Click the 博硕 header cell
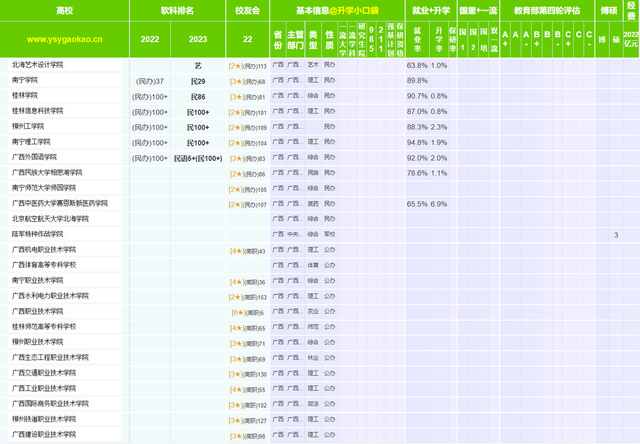The height and width of the screenshot is (444, 640). 609,11
